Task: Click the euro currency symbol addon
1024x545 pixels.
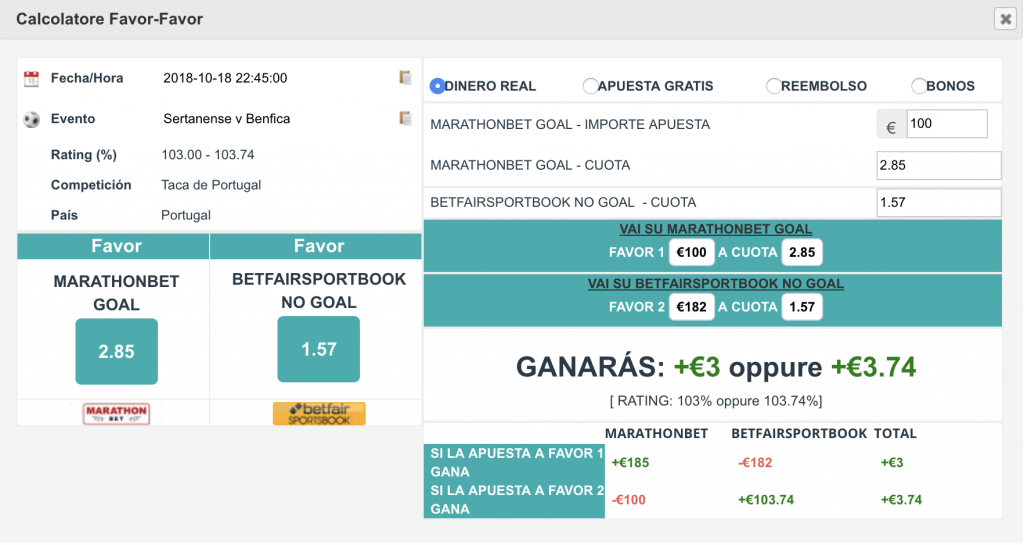Action: [x=891, y=124]
